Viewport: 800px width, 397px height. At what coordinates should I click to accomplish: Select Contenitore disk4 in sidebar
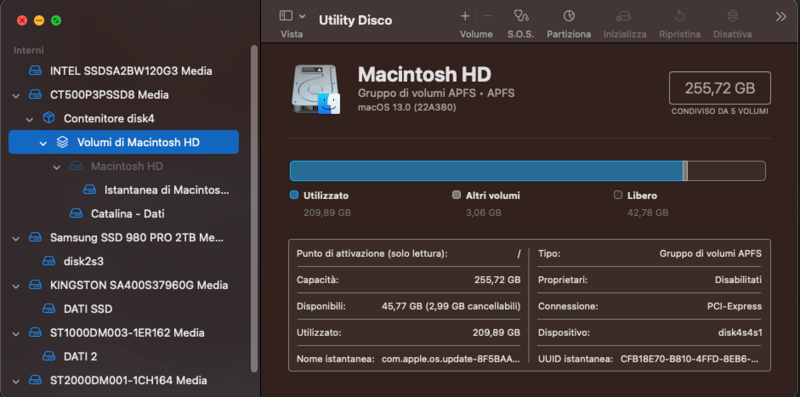coord(109,118)
